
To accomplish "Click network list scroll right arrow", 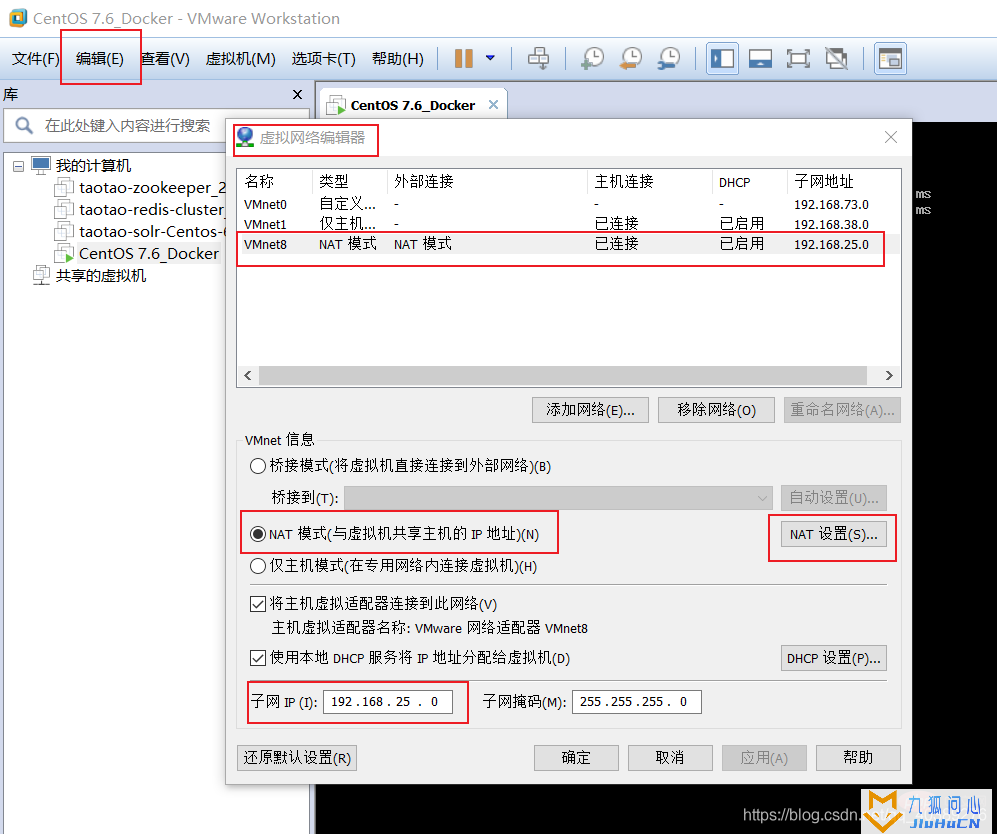I will click(x=890, y=376).
